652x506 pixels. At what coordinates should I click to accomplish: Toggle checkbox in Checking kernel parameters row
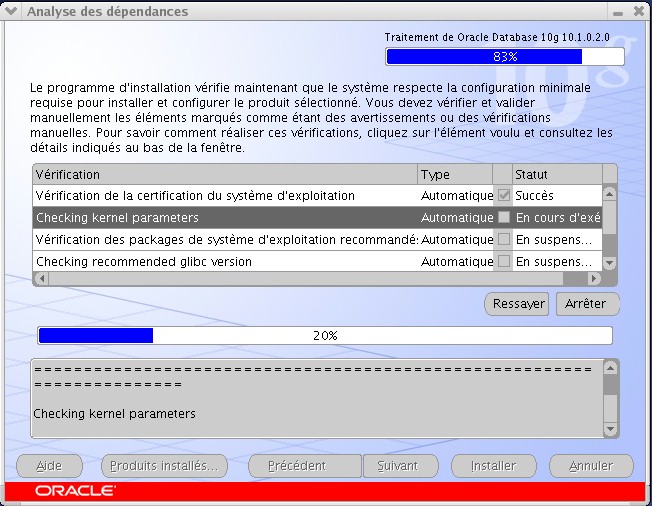click(504, 217)
